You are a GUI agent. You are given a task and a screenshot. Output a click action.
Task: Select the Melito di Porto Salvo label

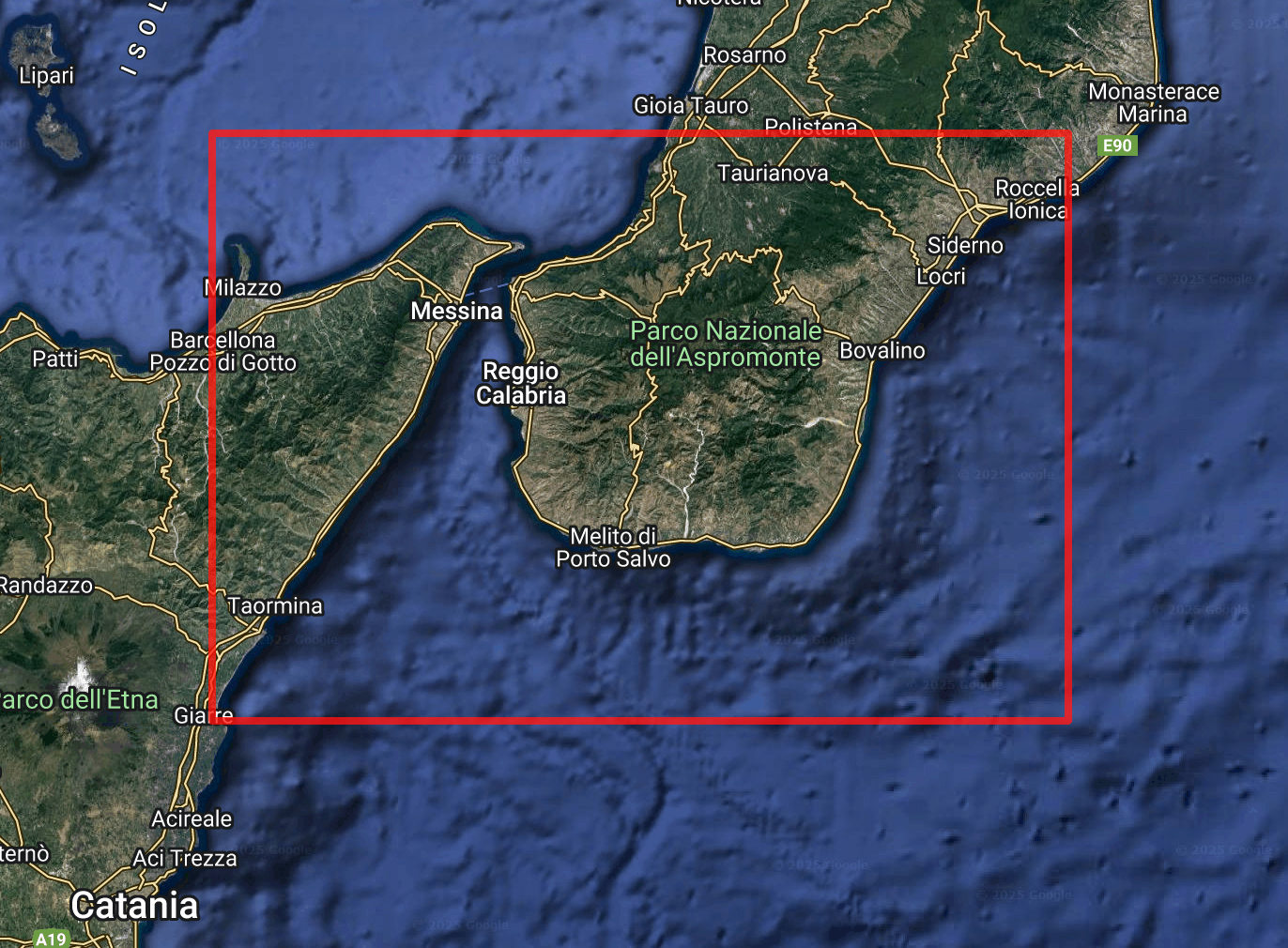point(613,547)
